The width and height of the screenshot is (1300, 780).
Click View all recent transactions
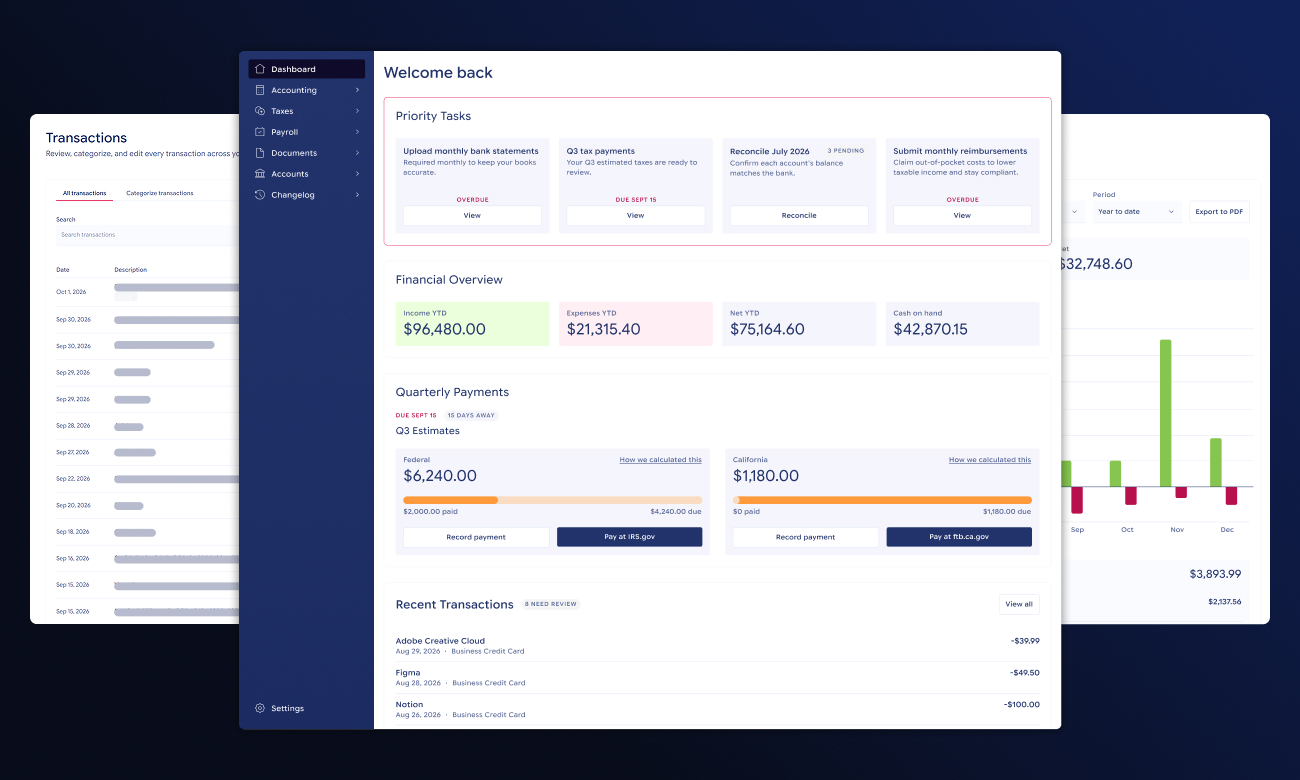(1019, 604)
